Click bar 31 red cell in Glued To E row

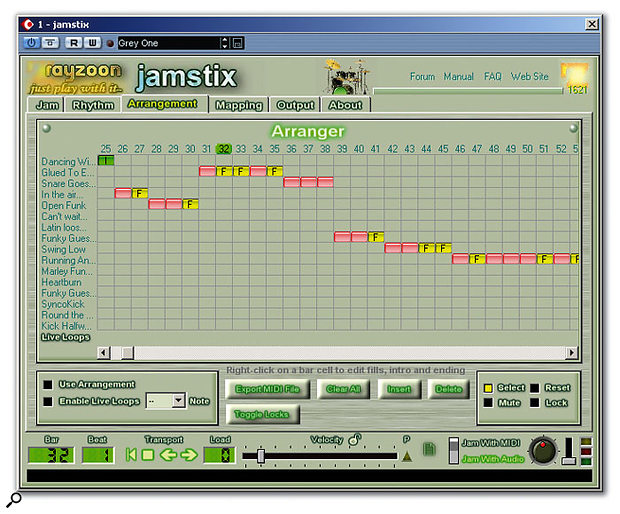(x=207, y=172)
